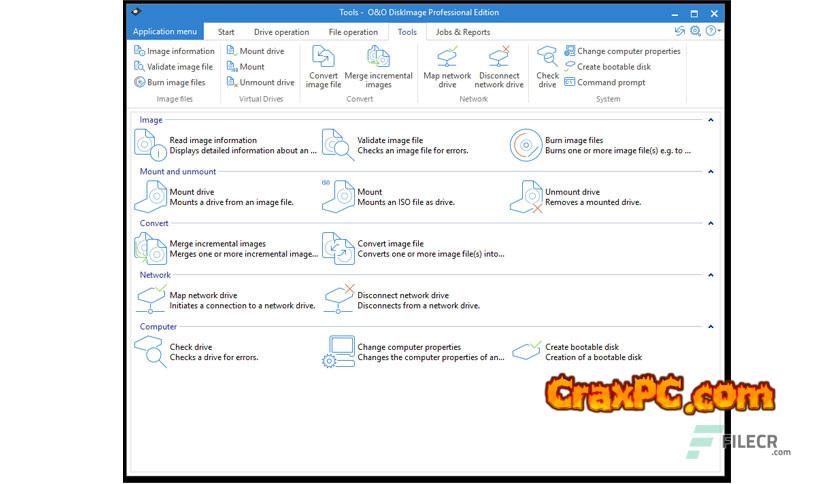Open Command prompt from the ribbon
The width and height of the screenshot is (836, 484).
(605, 82)
